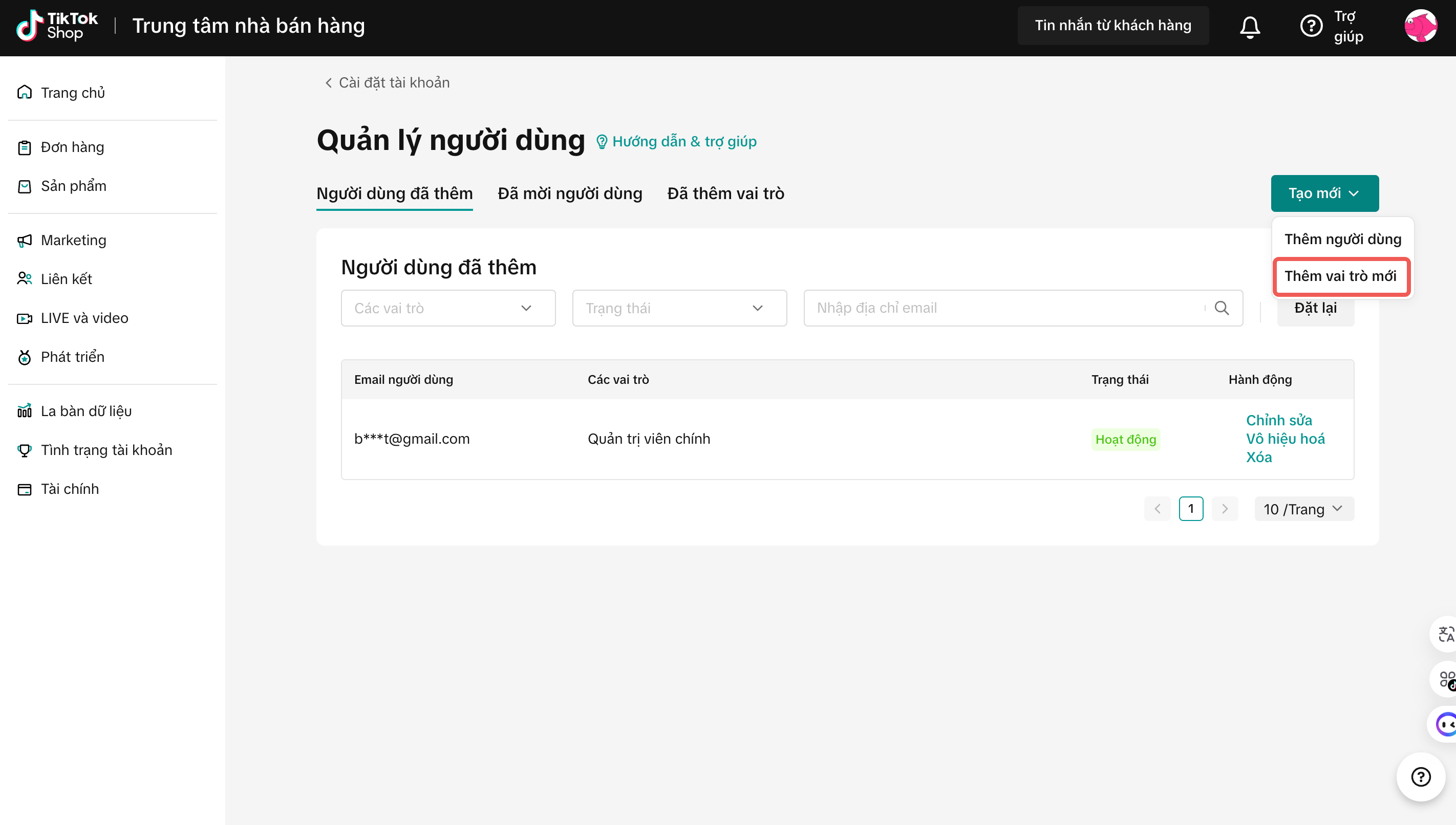
Task: Switch to Đã mời người dùng tab
Action: pos(570,193)
